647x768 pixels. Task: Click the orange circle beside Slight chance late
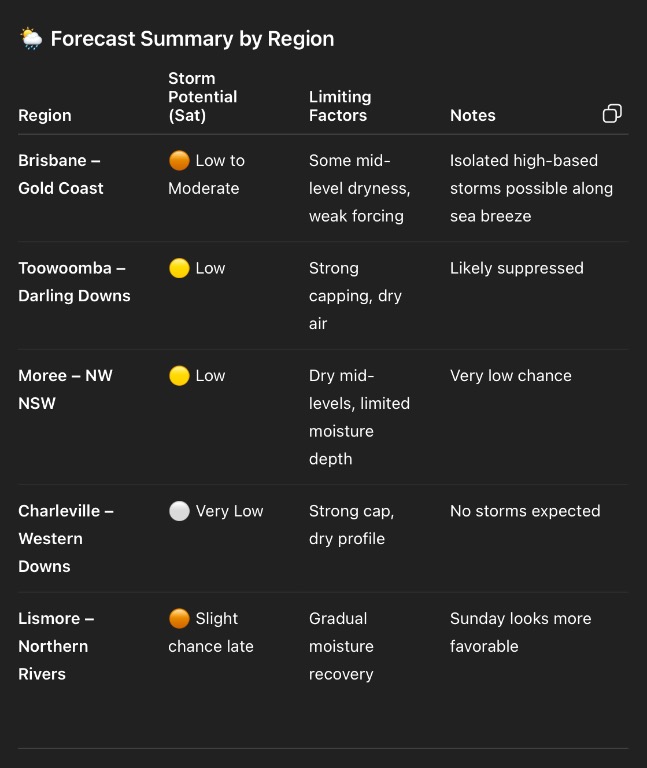pyautogui.click(x=179, y=619)
